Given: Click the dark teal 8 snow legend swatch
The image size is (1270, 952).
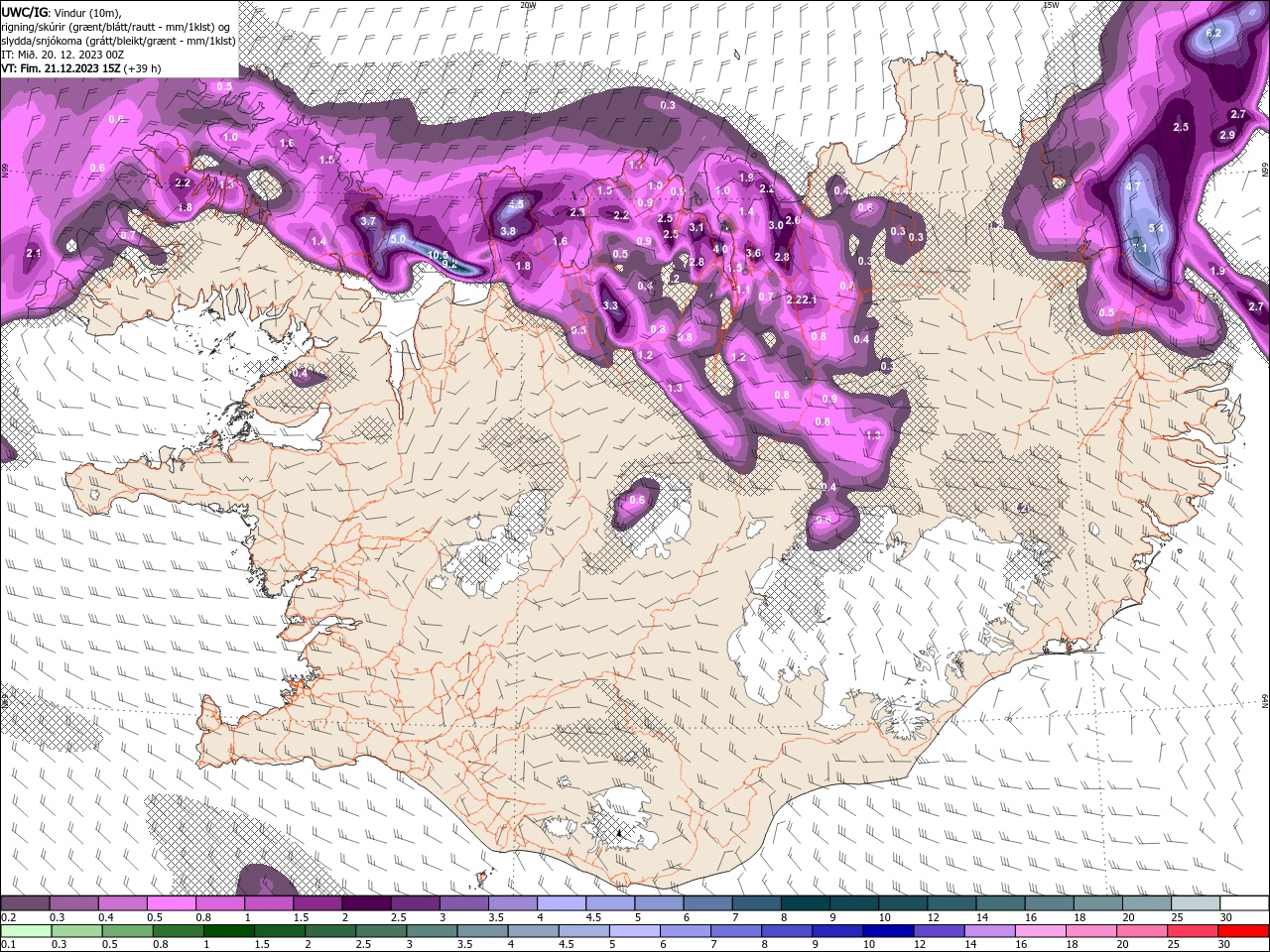Looking at the screenshot, I should [806, 903].
